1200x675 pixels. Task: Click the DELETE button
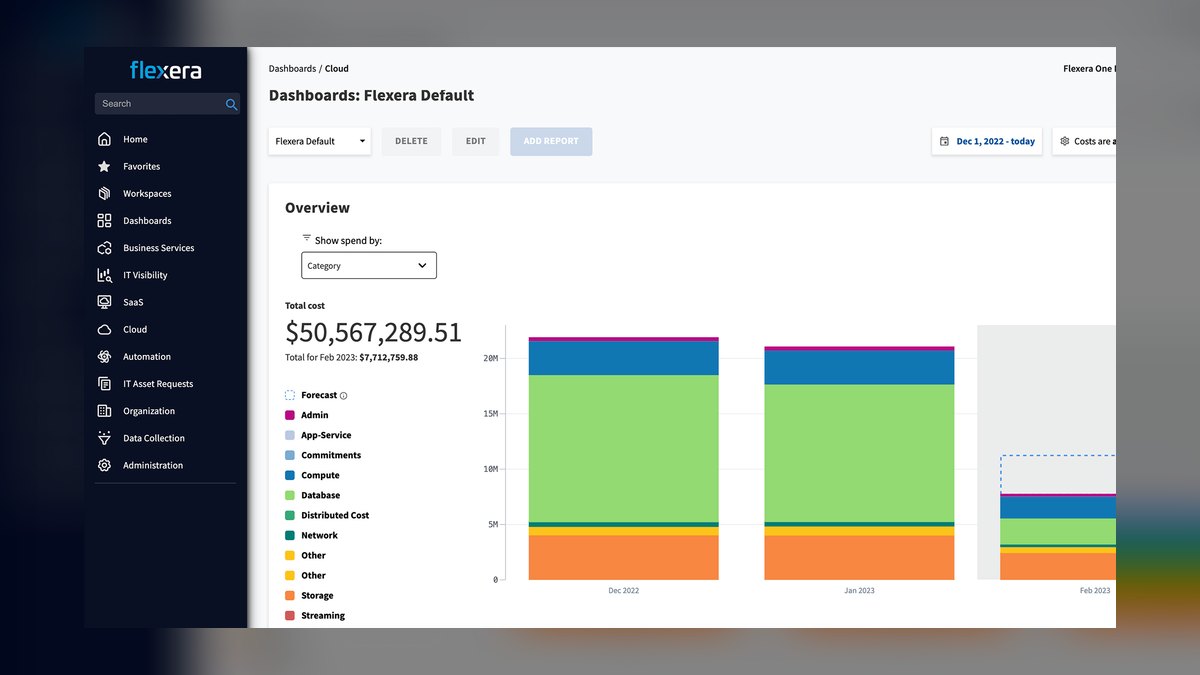tap(411, 141)
